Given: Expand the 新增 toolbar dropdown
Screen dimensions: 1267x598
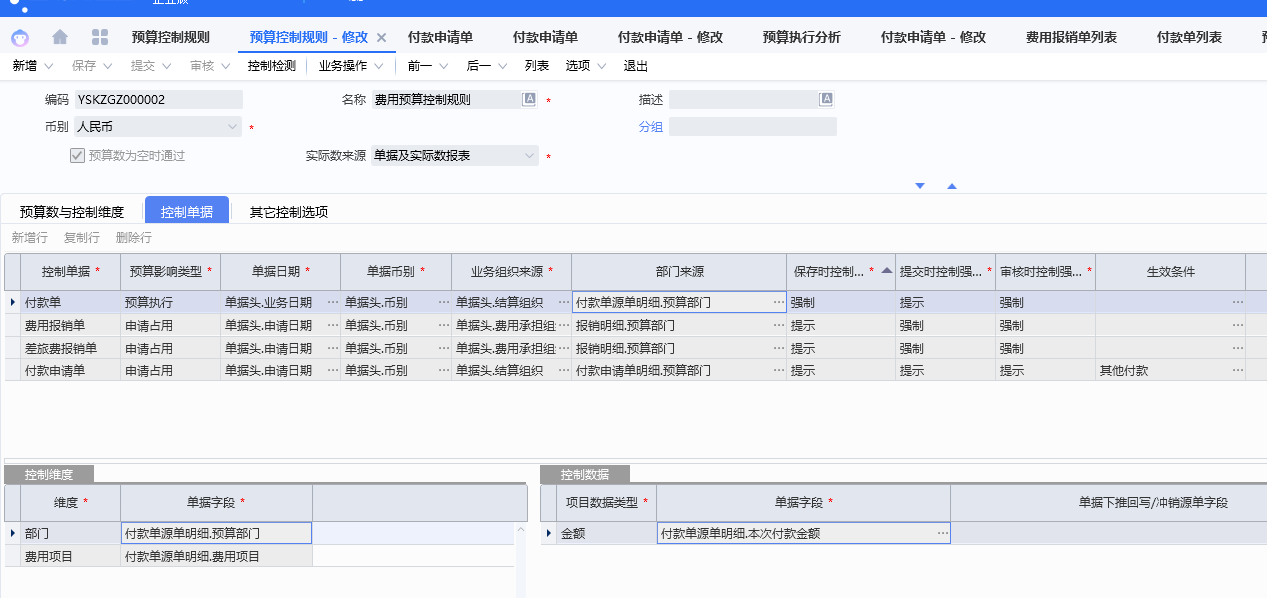Looking at the screenshot, I should pyautogui.click(x=47, y=66).
